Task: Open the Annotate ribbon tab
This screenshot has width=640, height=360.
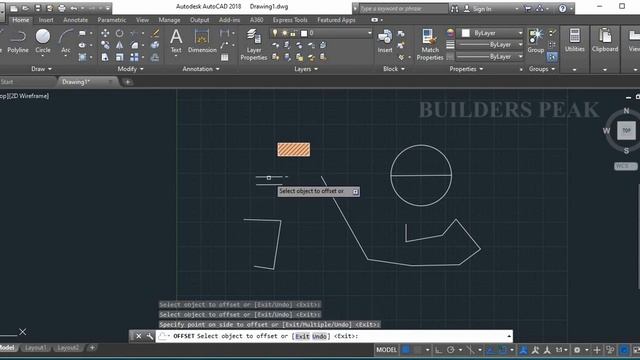Action: point(75,20)
